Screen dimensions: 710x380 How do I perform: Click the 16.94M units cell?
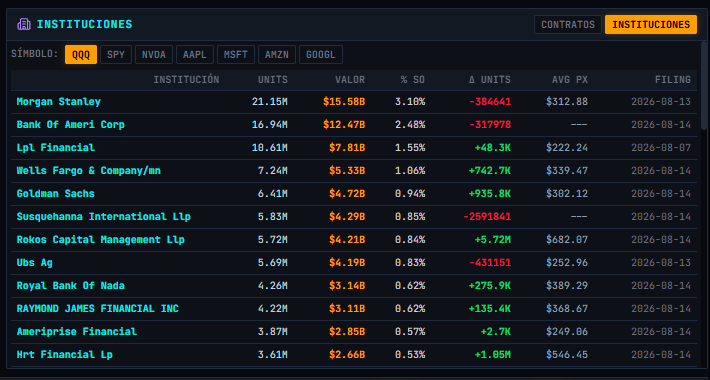click(x=270, y=125)
